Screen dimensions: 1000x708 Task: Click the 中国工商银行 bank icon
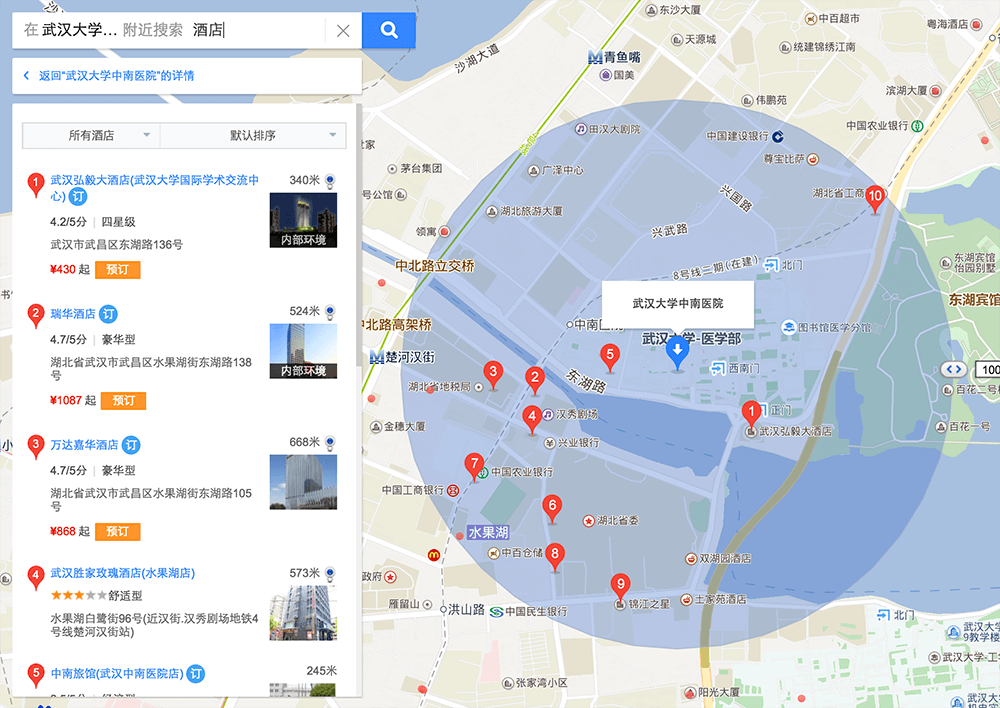point(453,490)
